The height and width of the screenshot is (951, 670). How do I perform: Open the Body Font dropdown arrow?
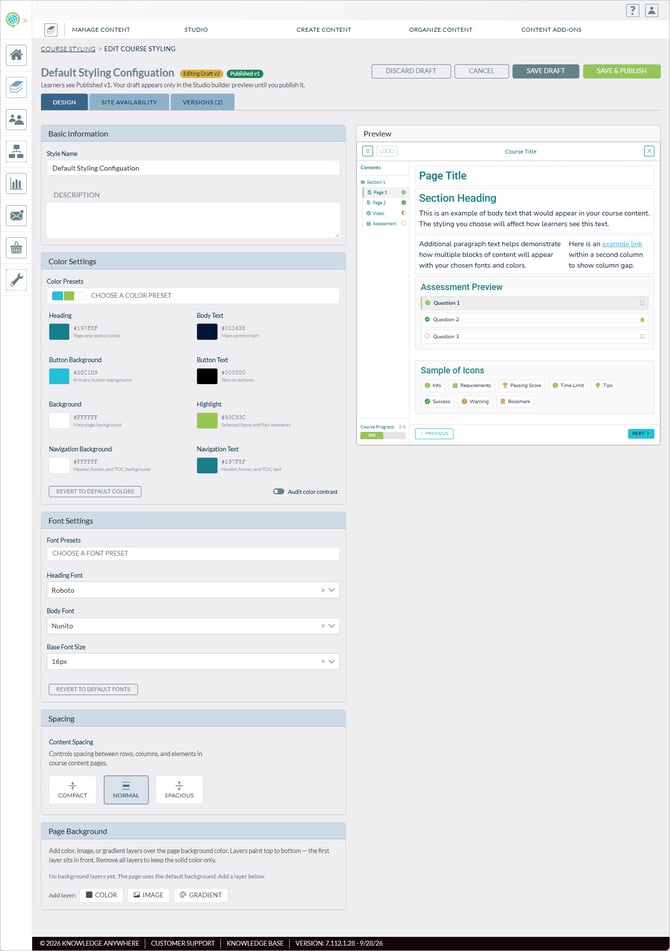click(x=332, y=625)
